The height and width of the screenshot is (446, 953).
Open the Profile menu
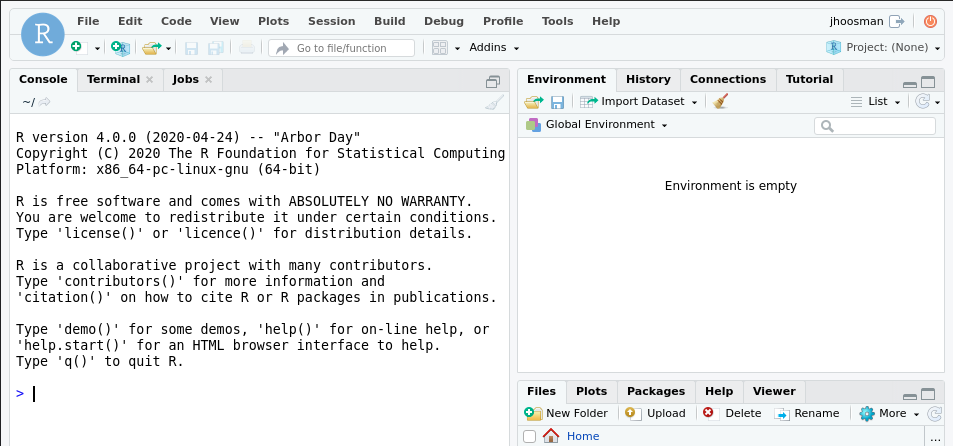click(503, 21)
